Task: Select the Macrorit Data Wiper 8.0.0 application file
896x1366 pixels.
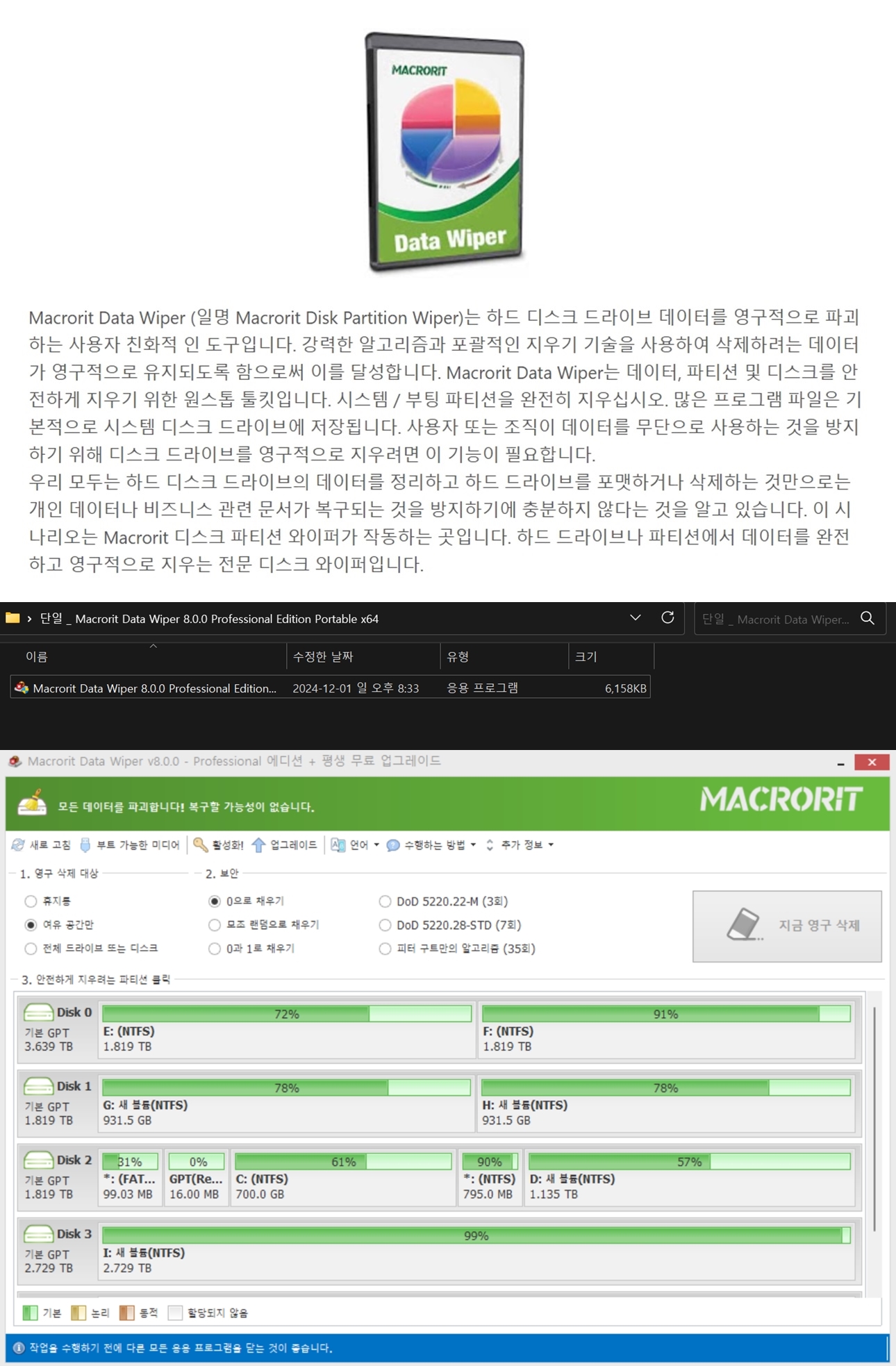Action: click(x=330, y=688)
